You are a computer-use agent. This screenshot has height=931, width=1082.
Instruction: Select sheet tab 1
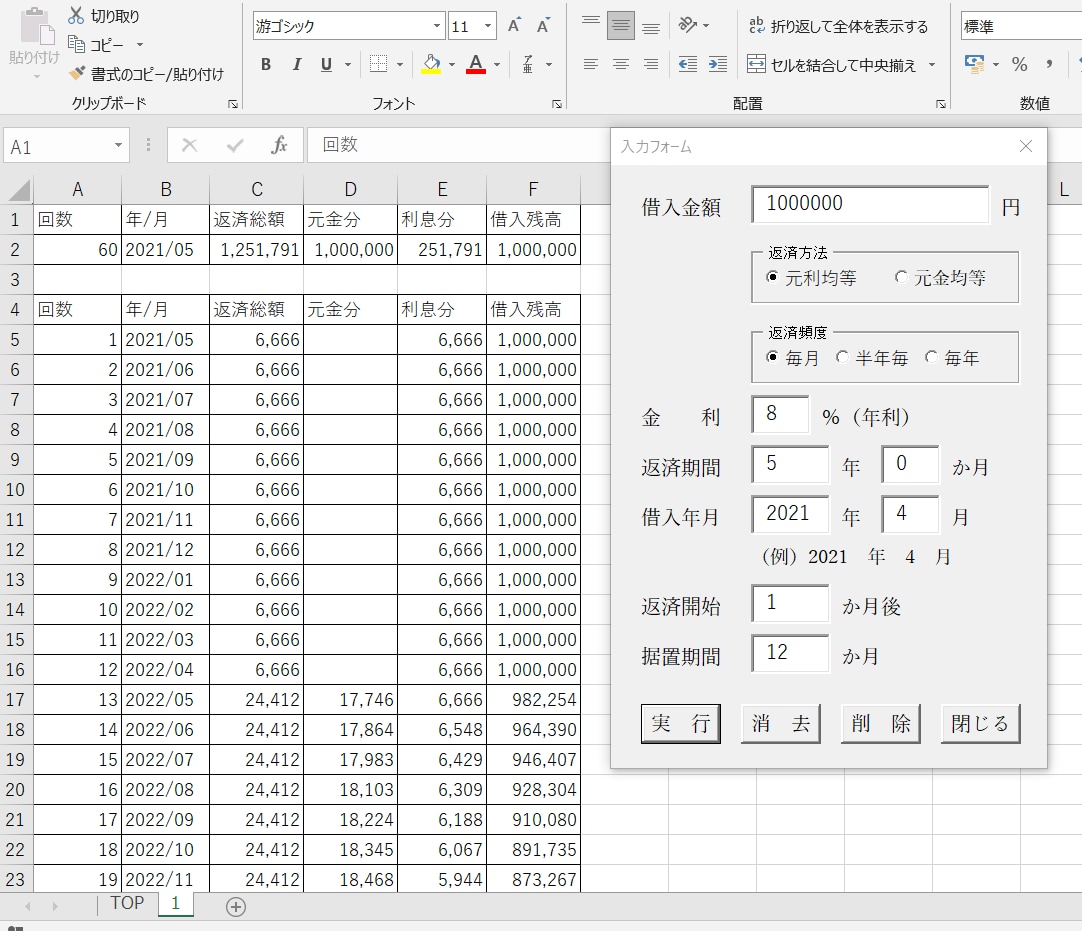point(175,903)
